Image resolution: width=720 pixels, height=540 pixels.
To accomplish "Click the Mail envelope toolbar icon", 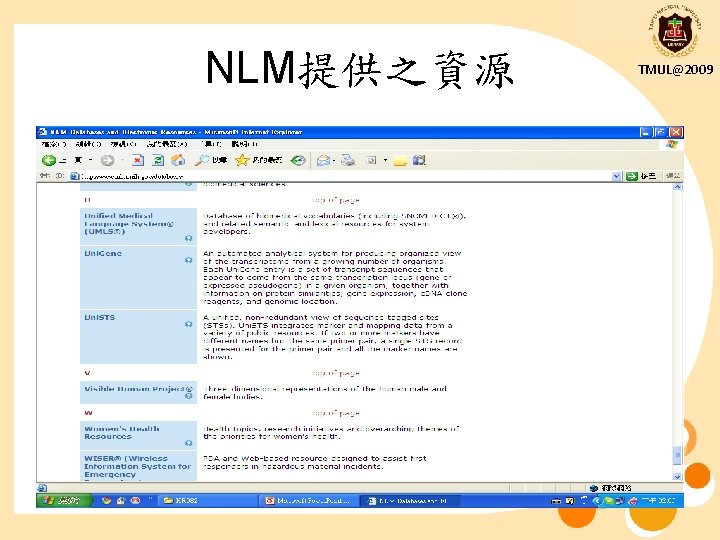I will [x=323, y=160].
